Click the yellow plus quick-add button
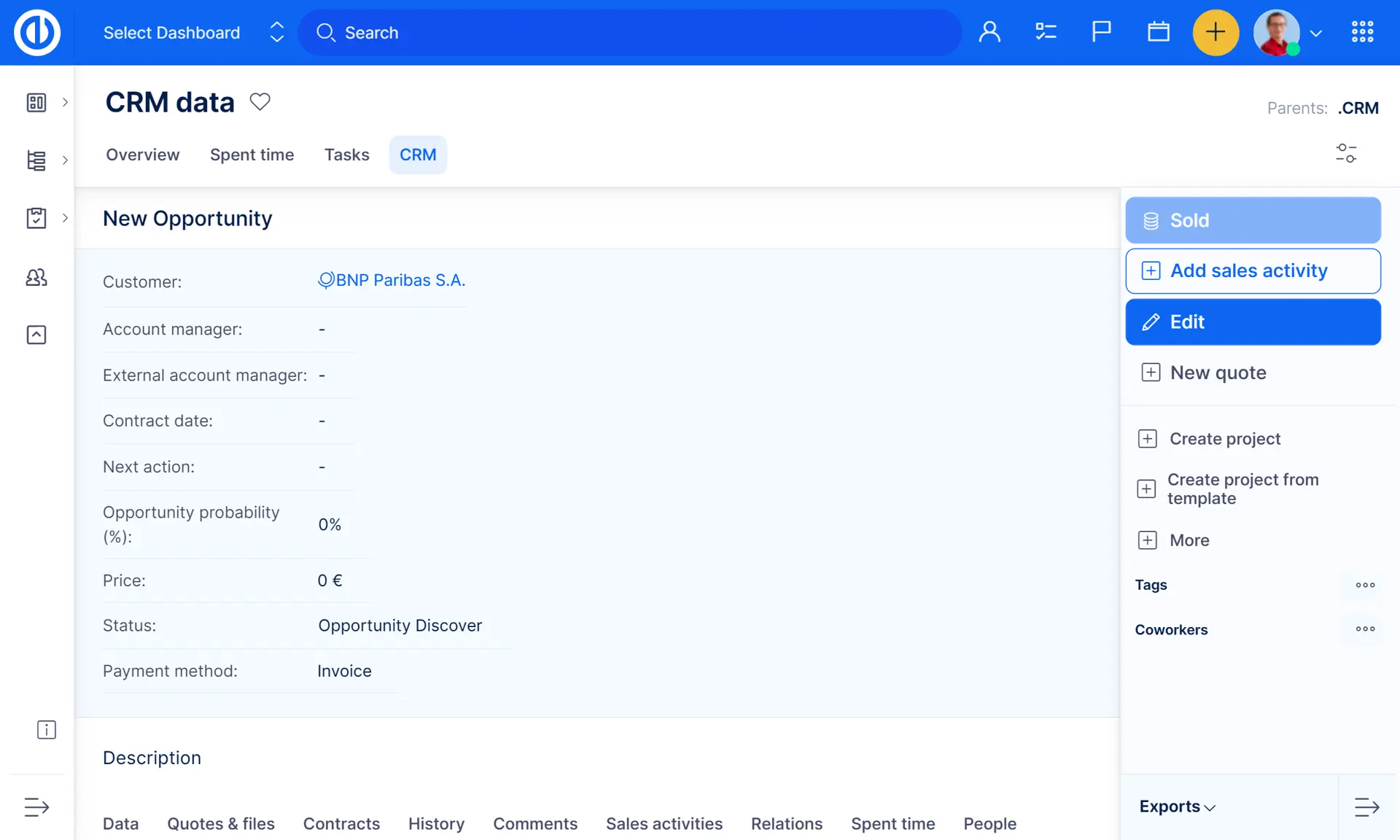The image size is (1400, 840). (1215, 33)
